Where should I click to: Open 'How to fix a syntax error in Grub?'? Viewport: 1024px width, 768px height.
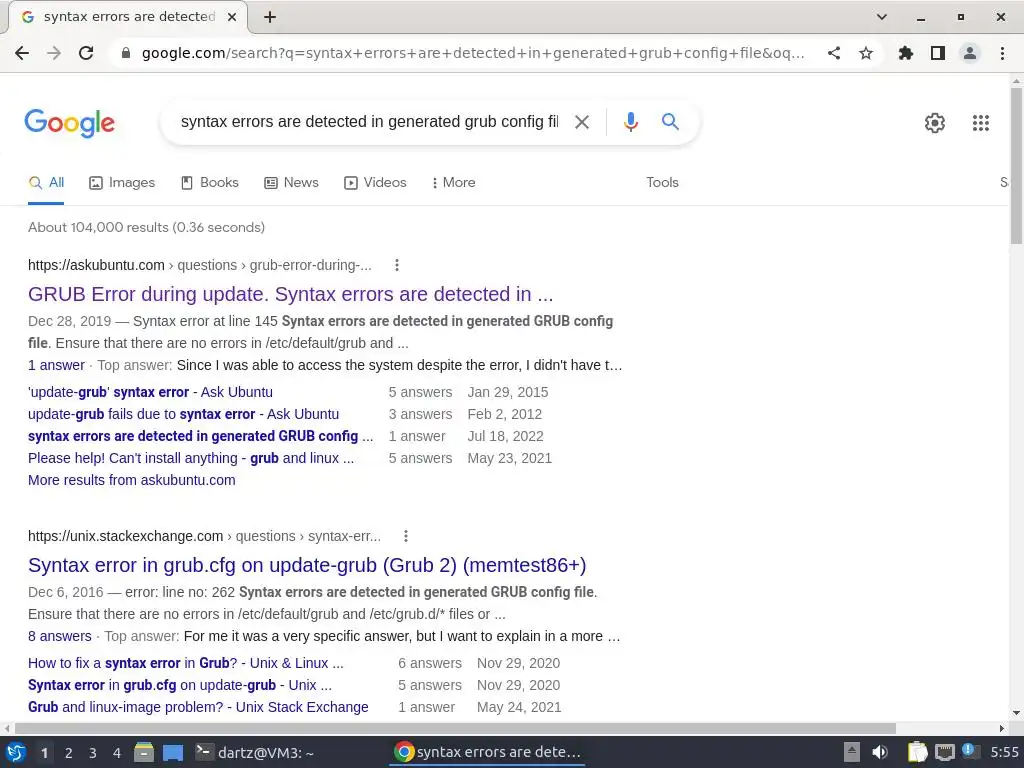point(185,664)
